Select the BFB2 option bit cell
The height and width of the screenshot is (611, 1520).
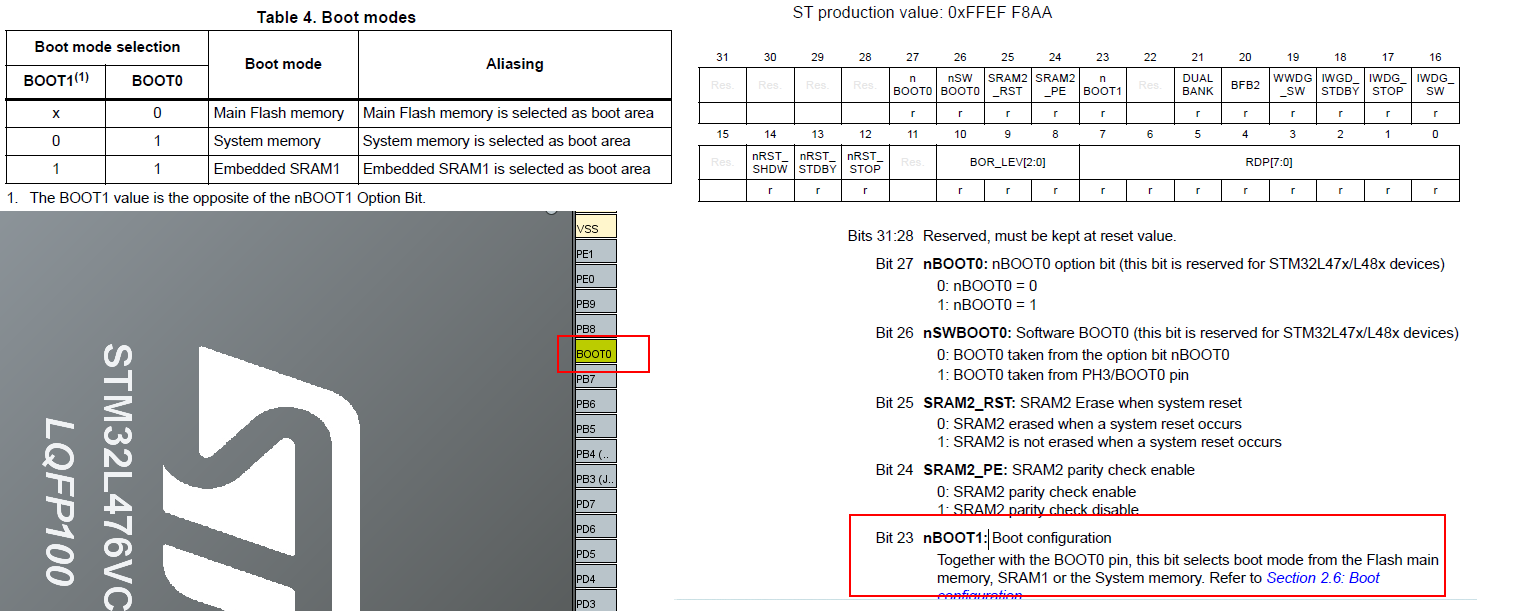pos(1244,85)
